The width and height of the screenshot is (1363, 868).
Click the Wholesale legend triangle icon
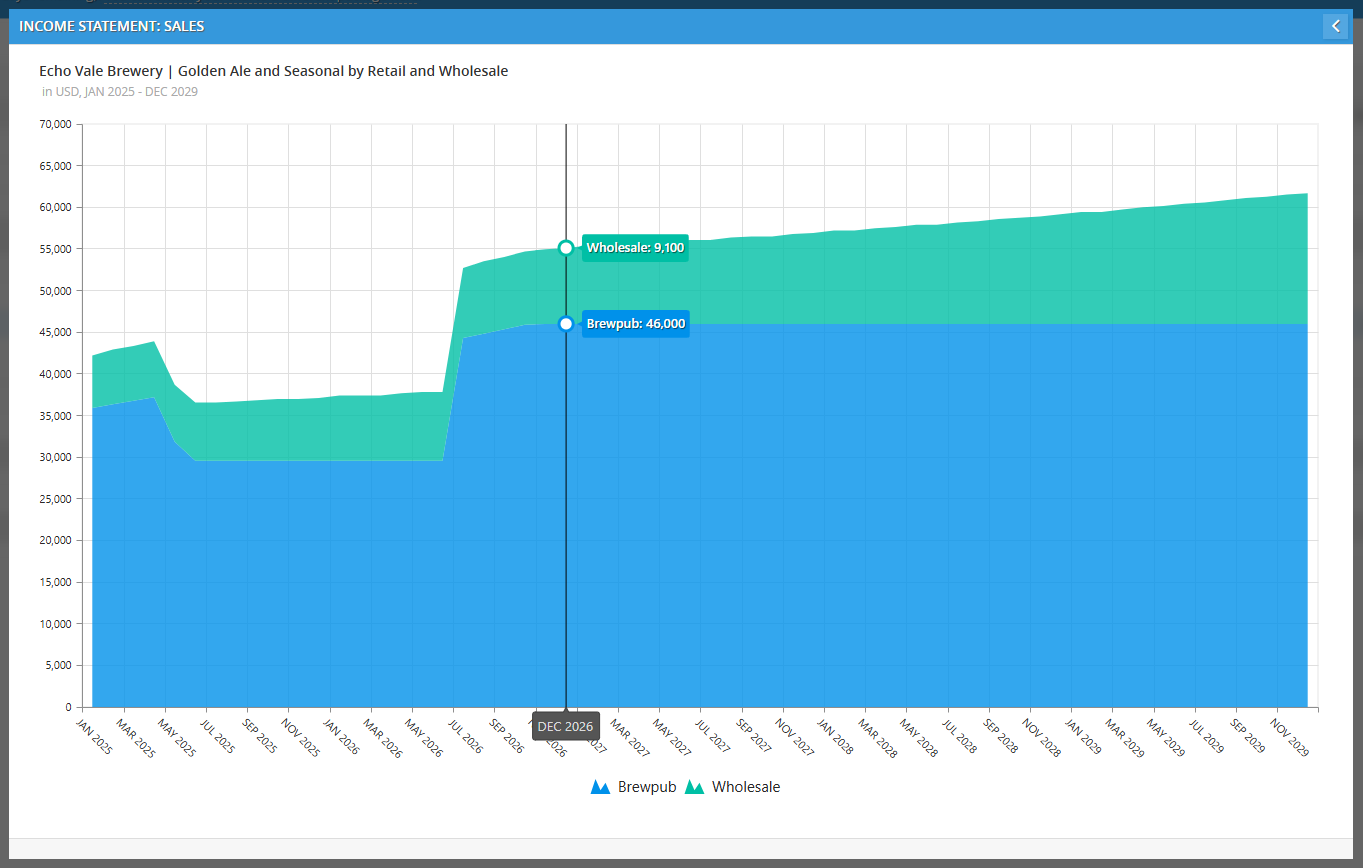[694, 788]
